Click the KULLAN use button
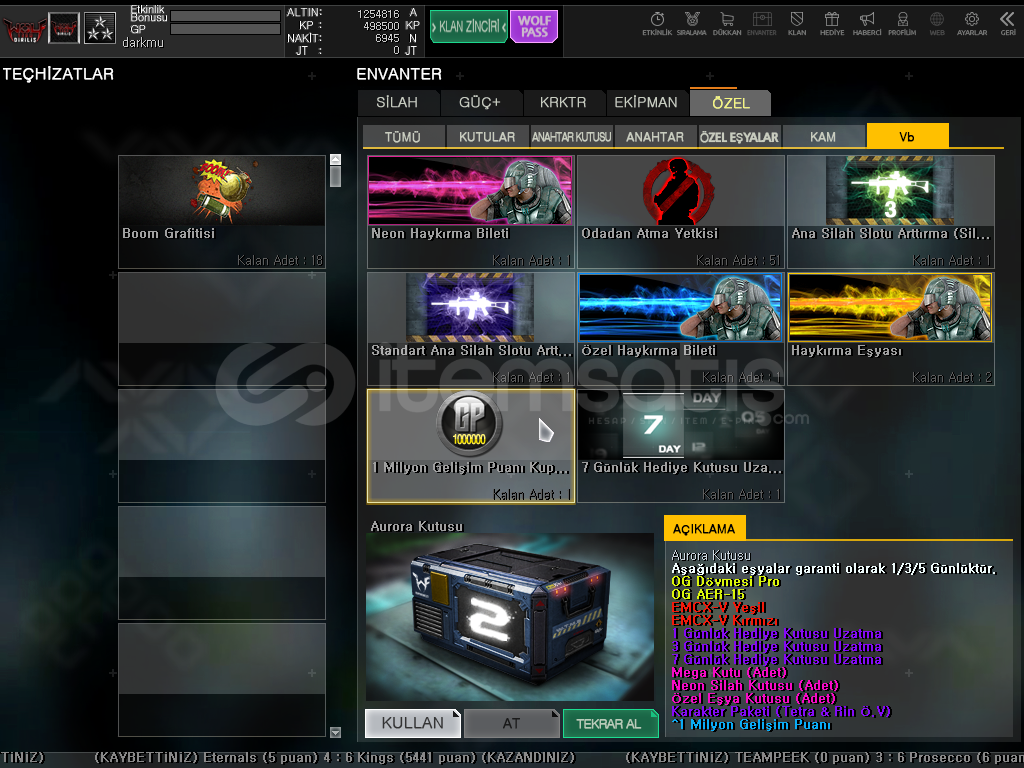The height and width of the screenshot is (768, 1024). click(413, 723)
